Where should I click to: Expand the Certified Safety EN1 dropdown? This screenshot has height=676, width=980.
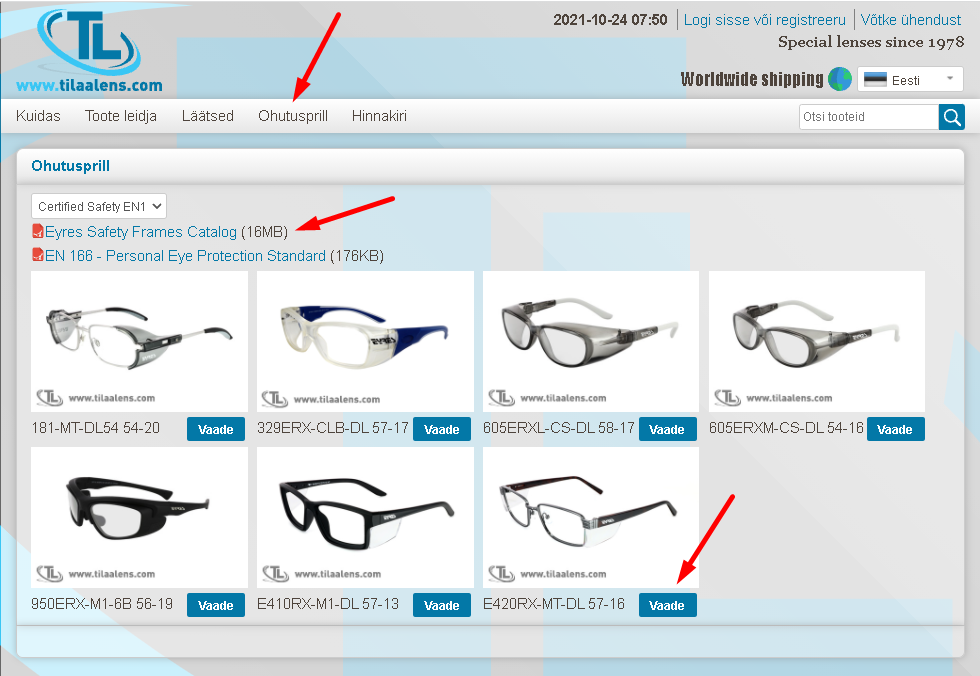click(x=99, y=206)
